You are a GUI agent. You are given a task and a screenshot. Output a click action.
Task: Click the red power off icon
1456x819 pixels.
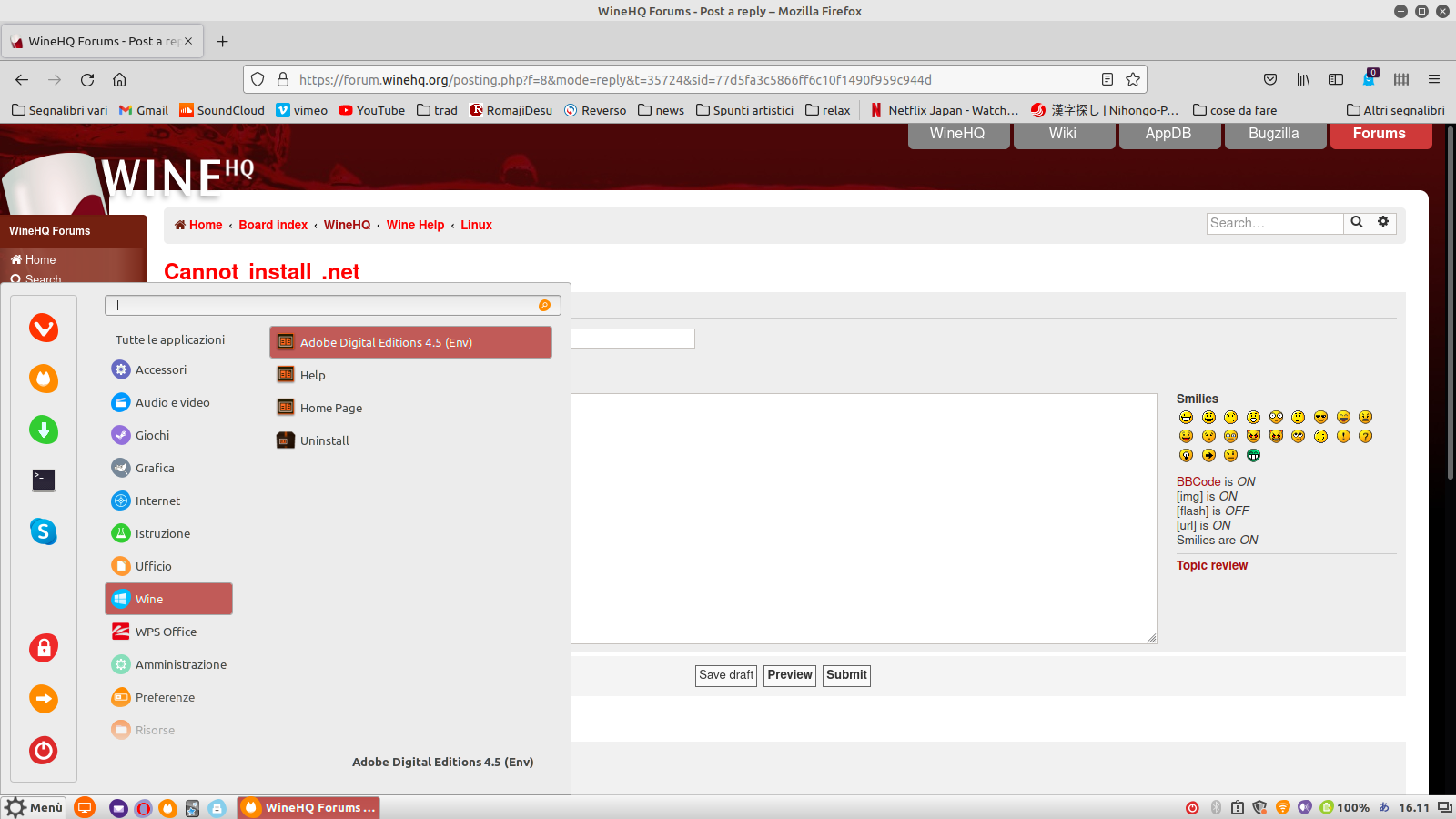pos(44,750)
